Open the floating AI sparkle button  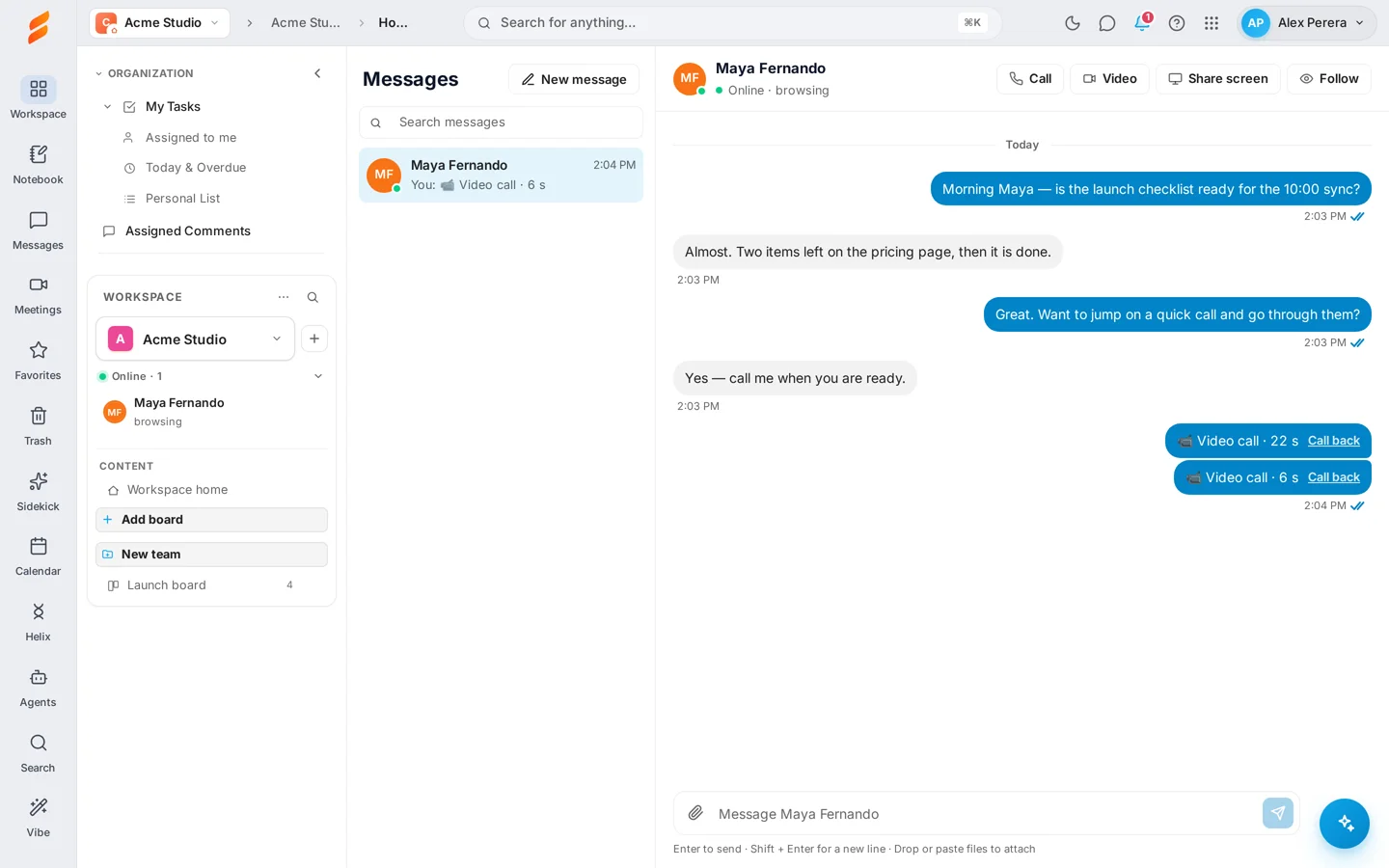(1345, 824)
